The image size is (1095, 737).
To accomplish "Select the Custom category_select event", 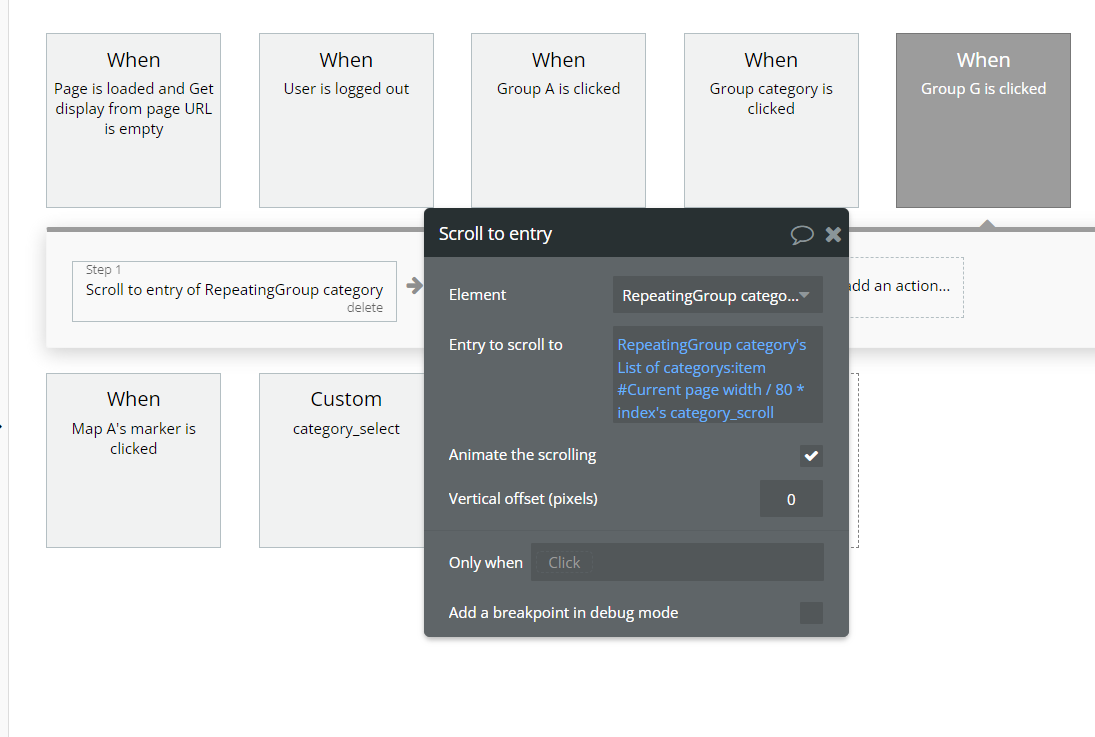I will coord(346,460).
